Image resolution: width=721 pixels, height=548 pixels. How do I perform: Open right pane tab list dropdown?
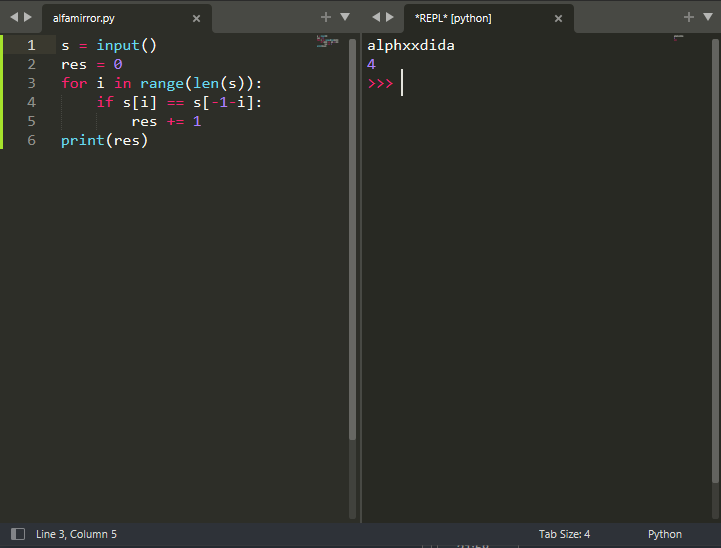[707, 17]
